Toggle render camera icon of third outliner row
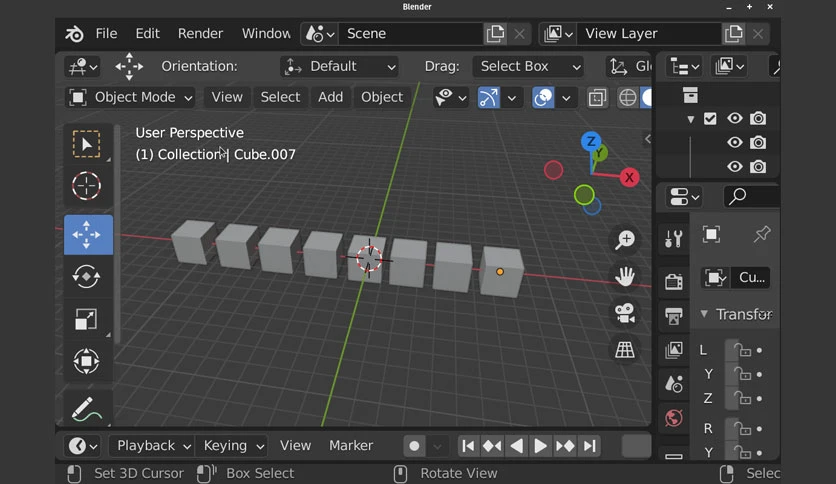Screen dimensions: 836x484 (x=758, y=167)
